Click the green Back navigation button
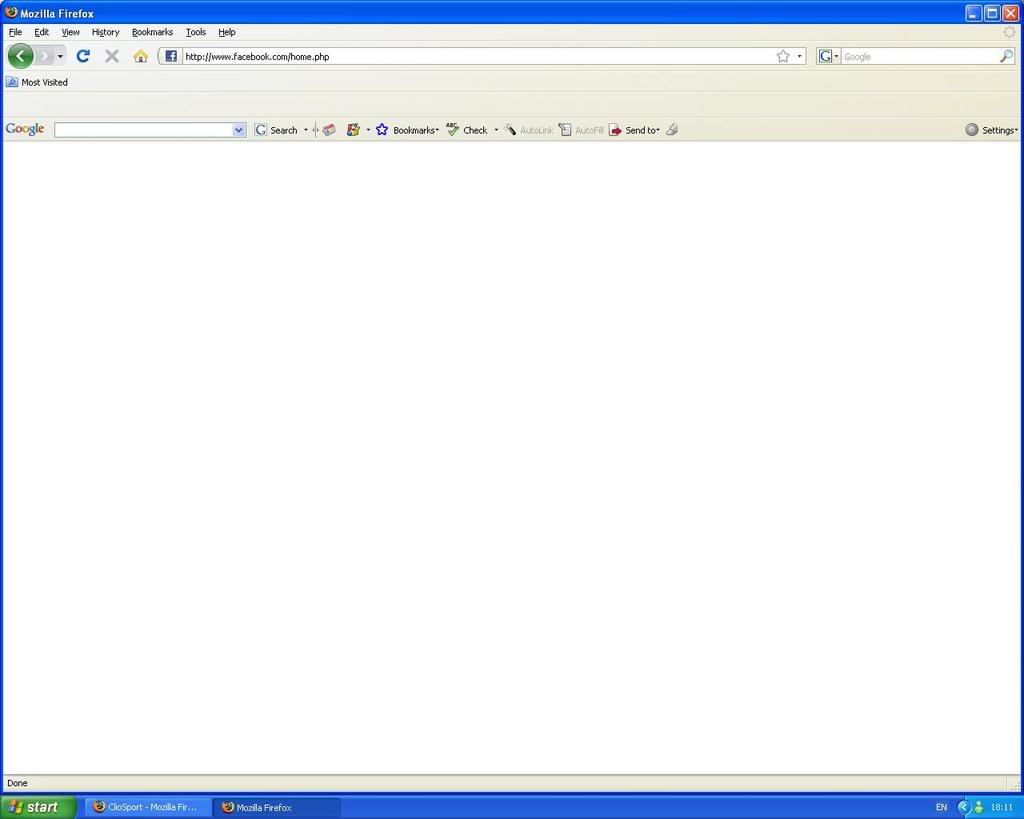 [20, 56]
